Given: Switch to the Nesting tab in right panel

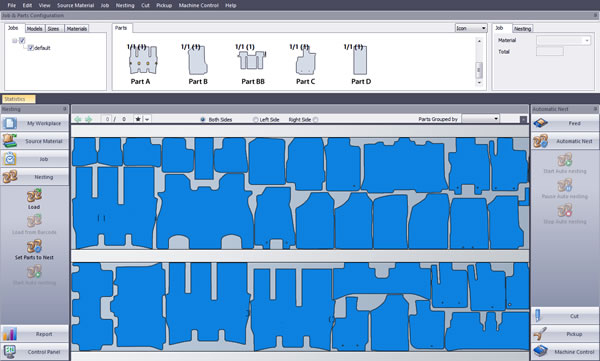Looking at the screenshot, I should pos(522,29).
